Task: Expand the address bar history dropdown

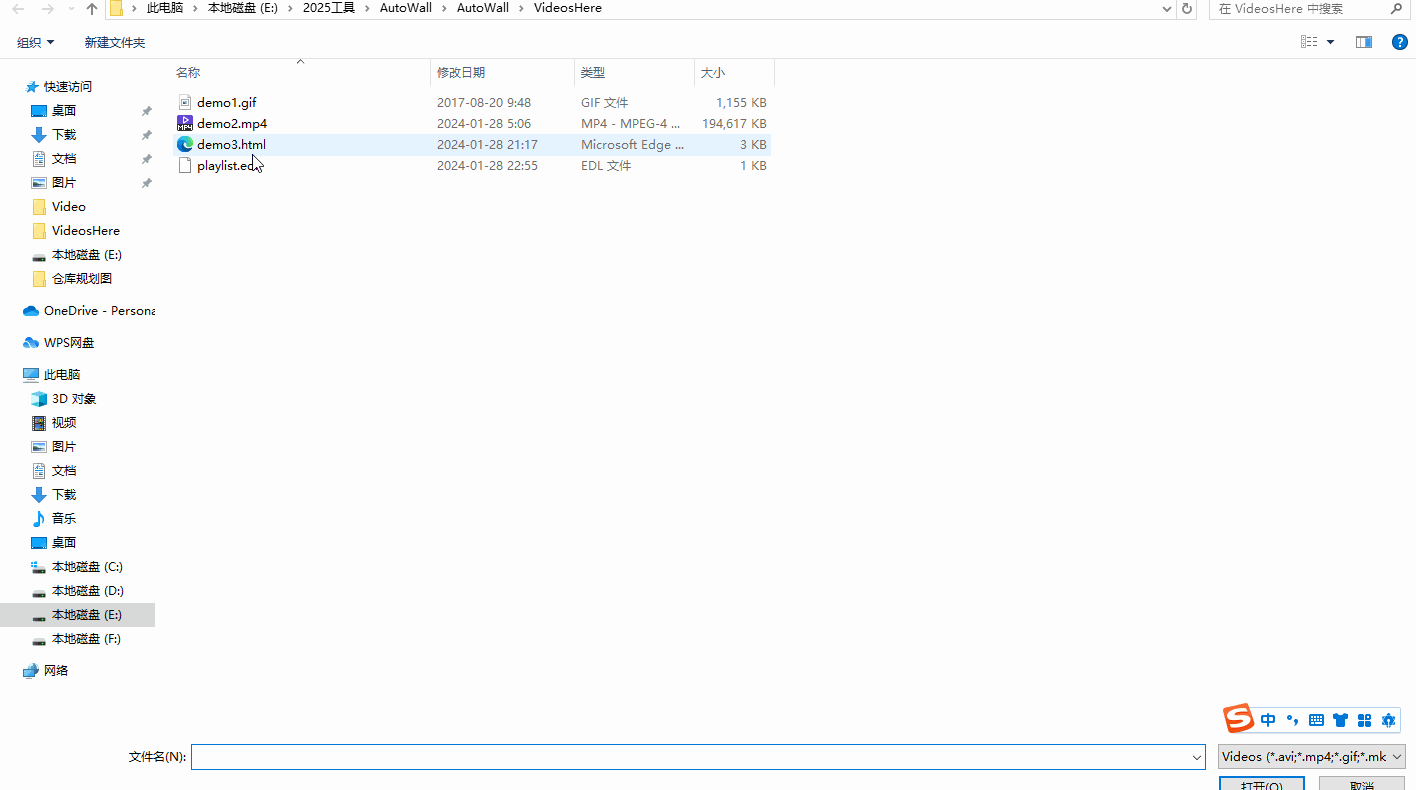Action: (1166, 9)
